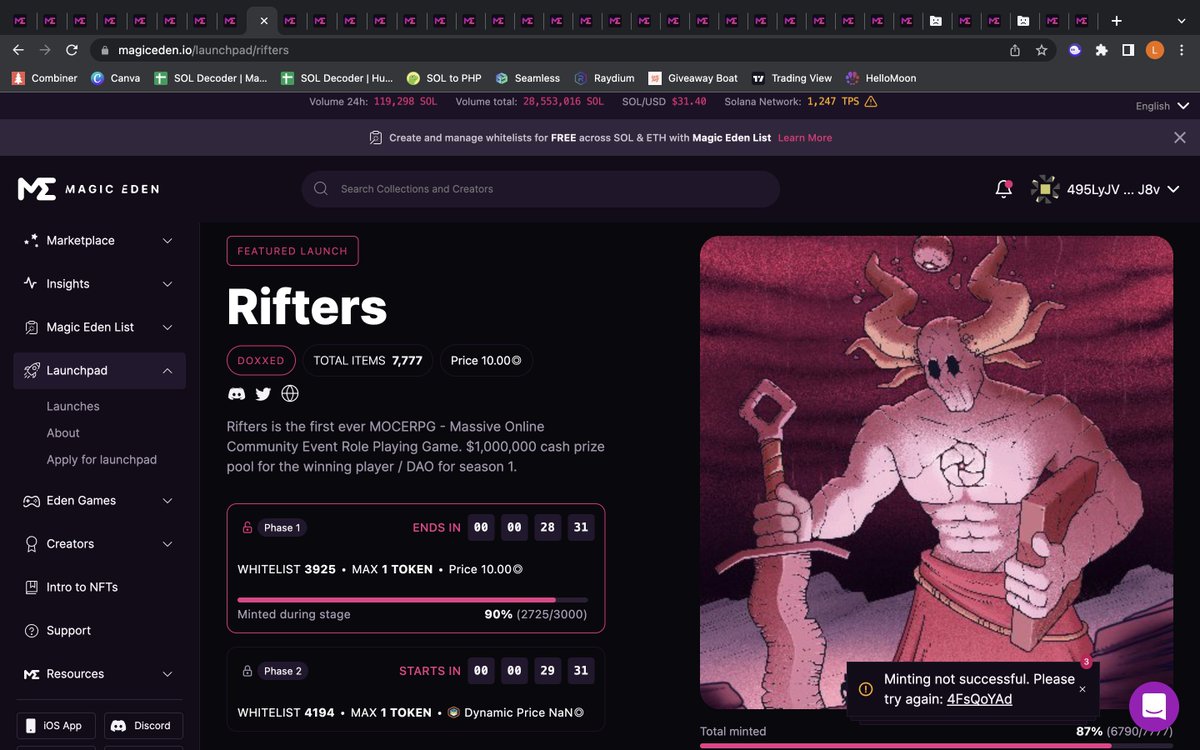Open the browser extensions puzzle icon

(1102, 50)
